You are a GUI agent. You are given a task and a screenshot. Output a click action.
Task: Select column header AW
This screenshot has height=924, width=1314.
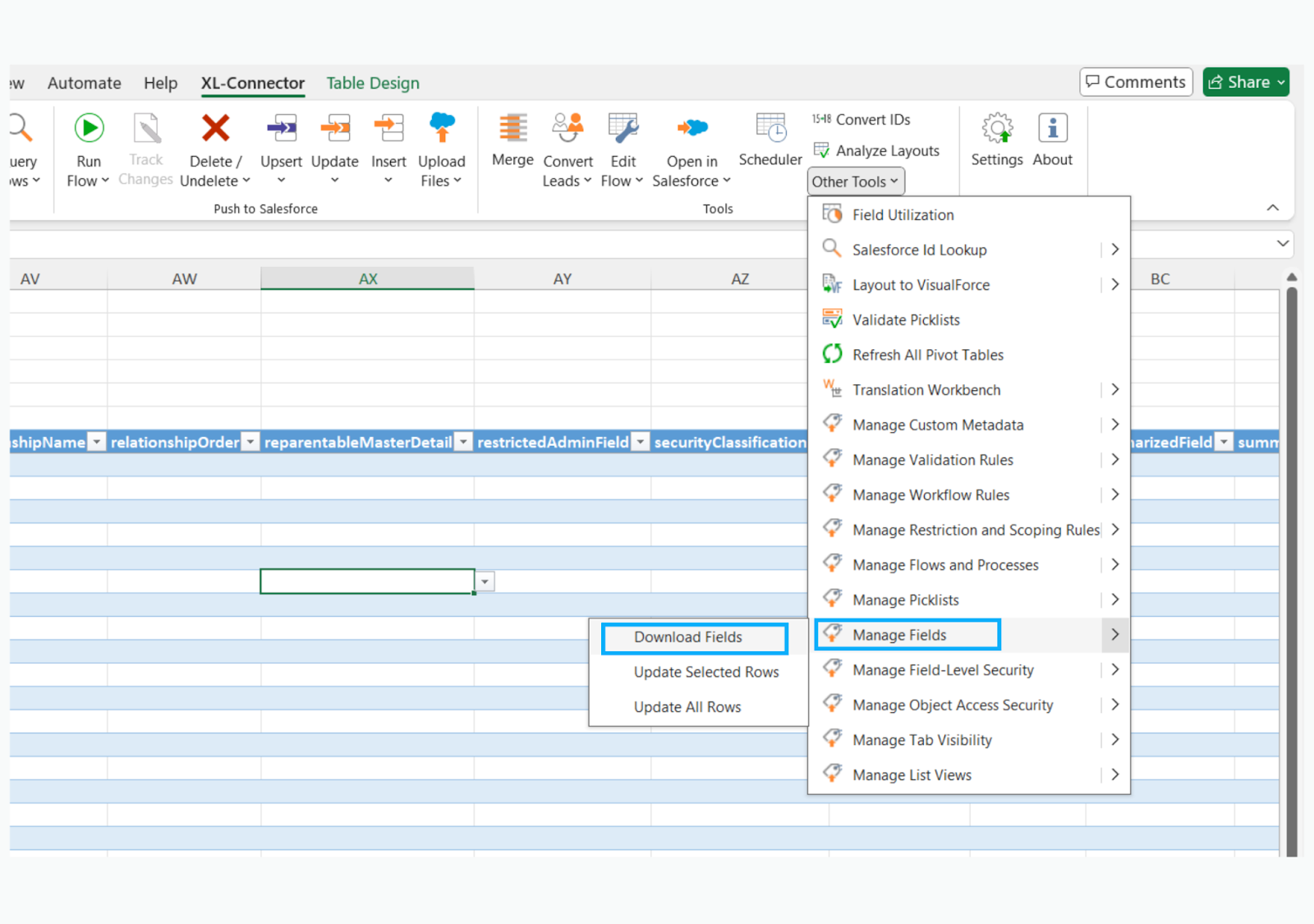[184, 278]
